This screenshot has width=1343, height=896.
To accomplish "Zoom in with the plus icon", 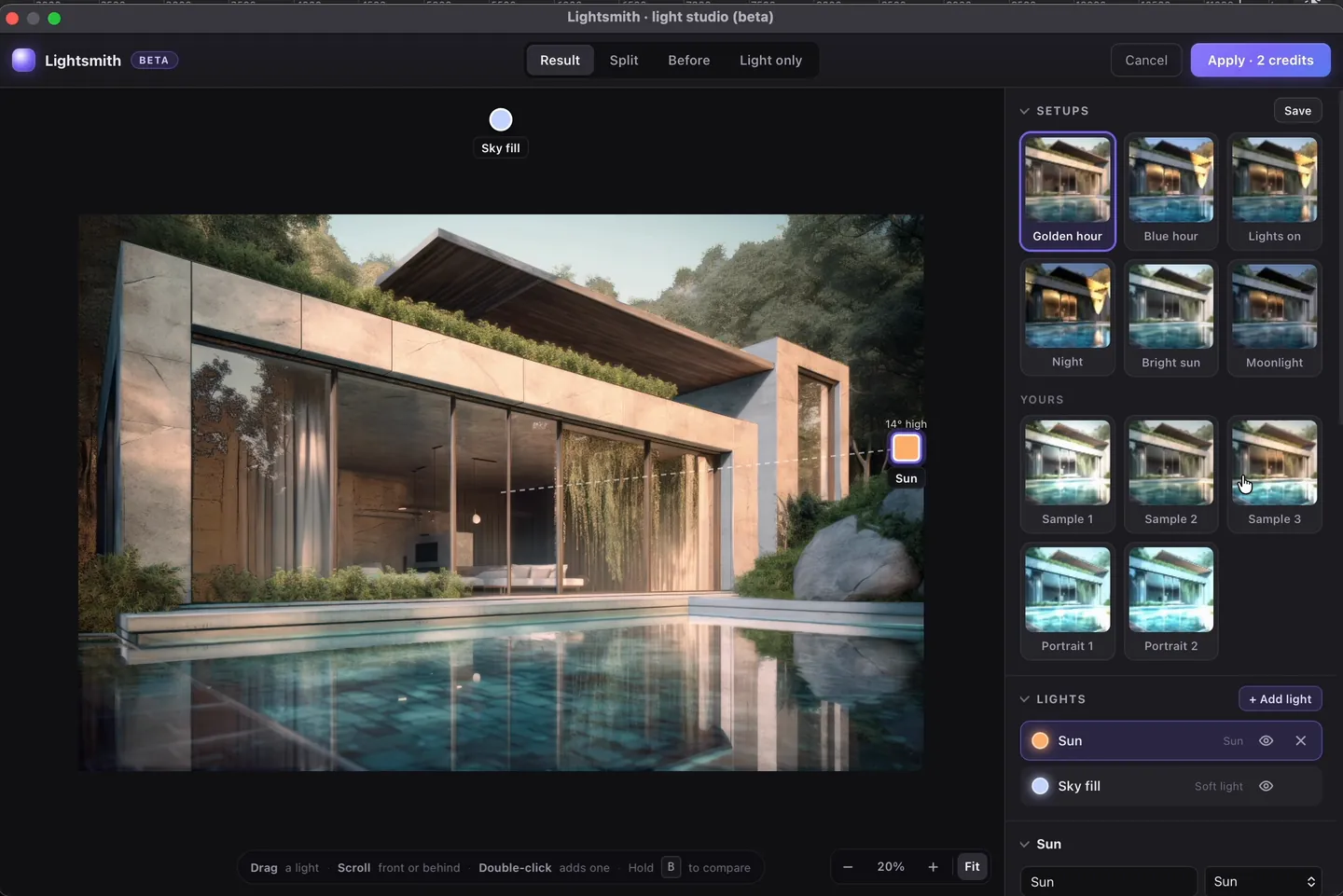I will (x=933, y=867).
